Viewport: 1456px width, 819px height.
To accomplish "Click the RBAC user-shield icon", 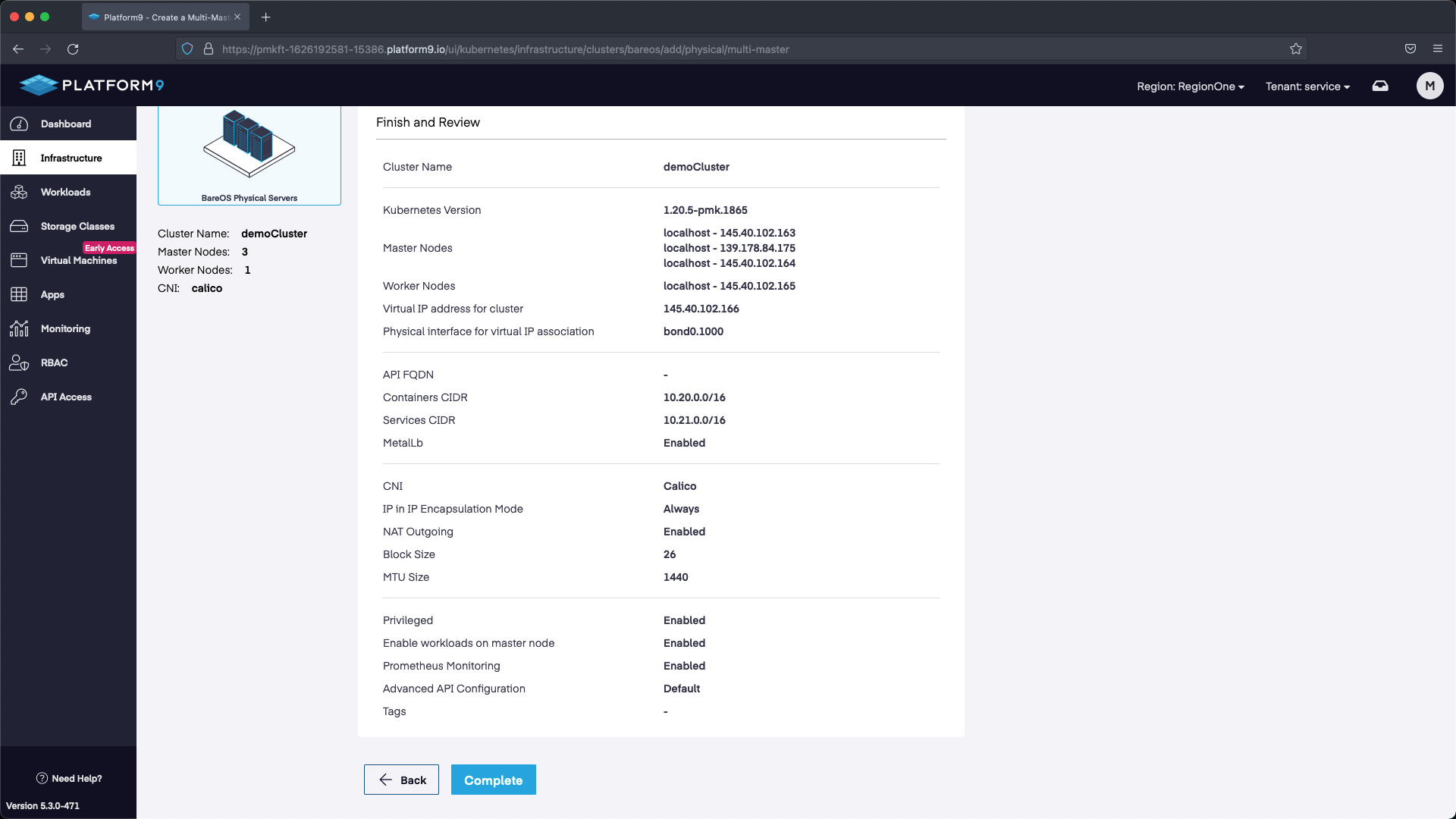I will pyautogui.click(x=19, y=362).
